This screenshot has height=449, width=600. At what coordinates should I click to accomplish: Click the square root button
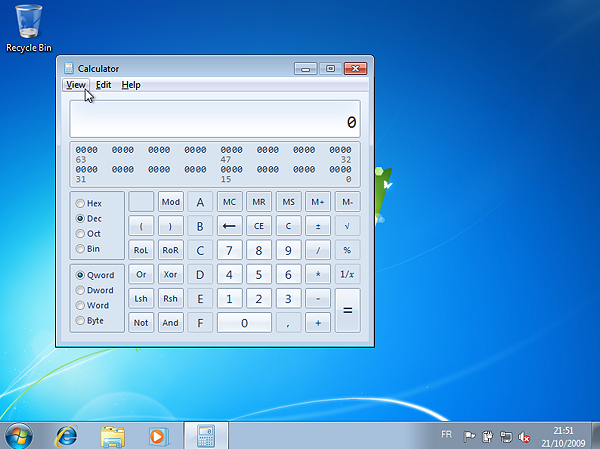347,226
